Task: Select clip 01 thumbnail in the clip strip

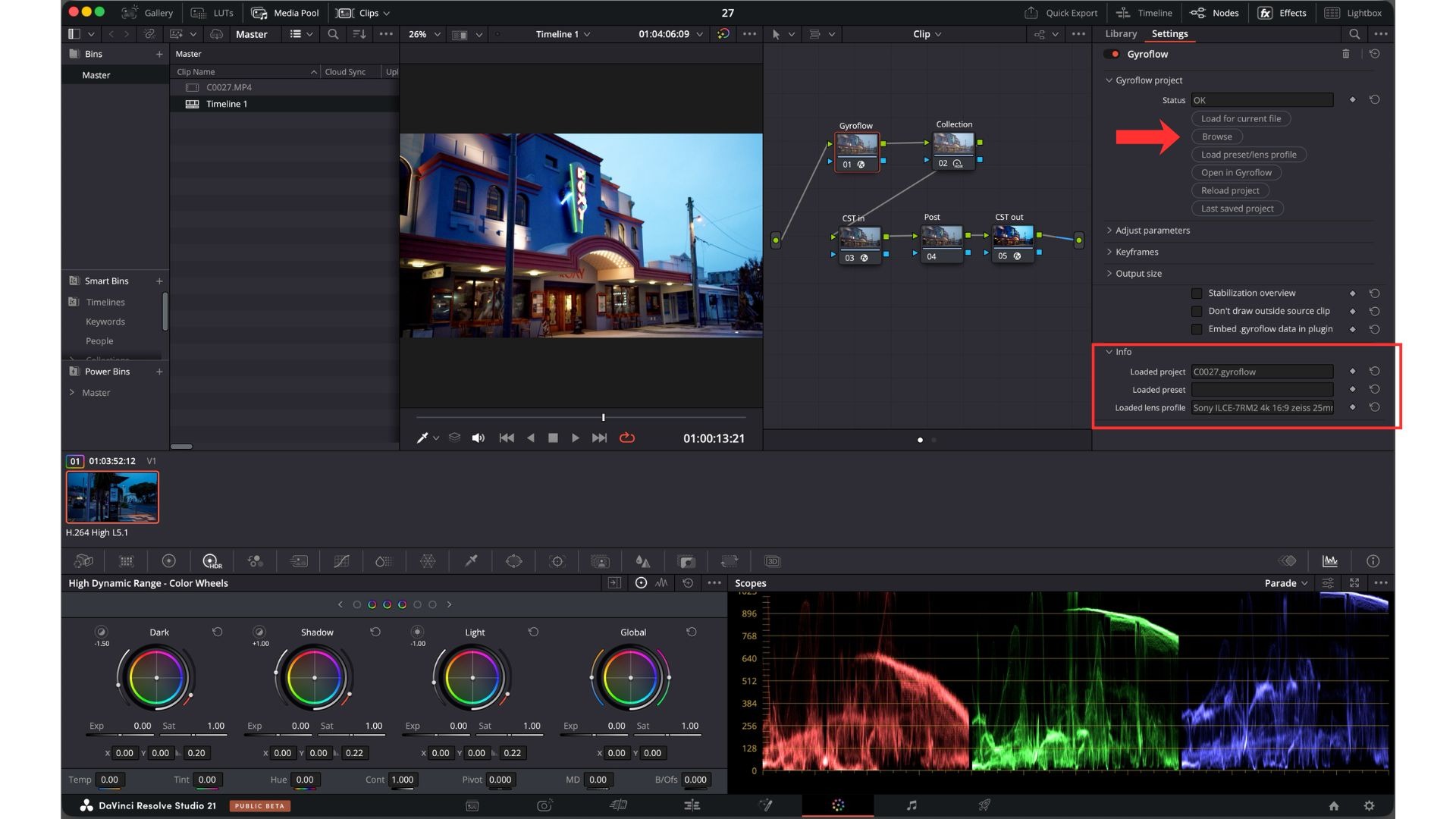Action: coord(112,497)
